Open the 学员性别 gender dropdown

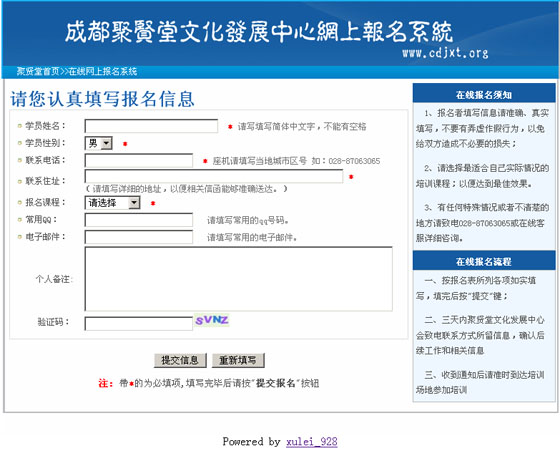[99, 143]
